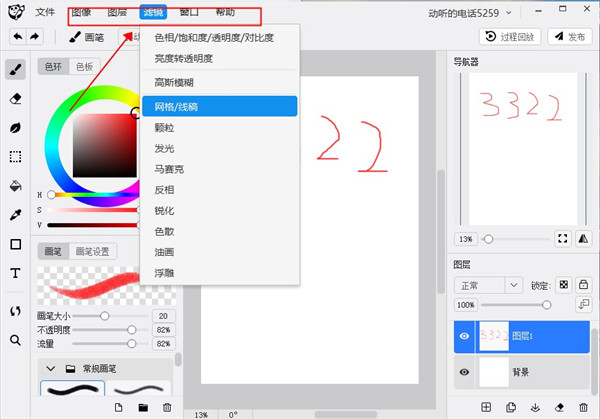Choose 颗粒 filter

pyautogui.click(x=219, y=128)
